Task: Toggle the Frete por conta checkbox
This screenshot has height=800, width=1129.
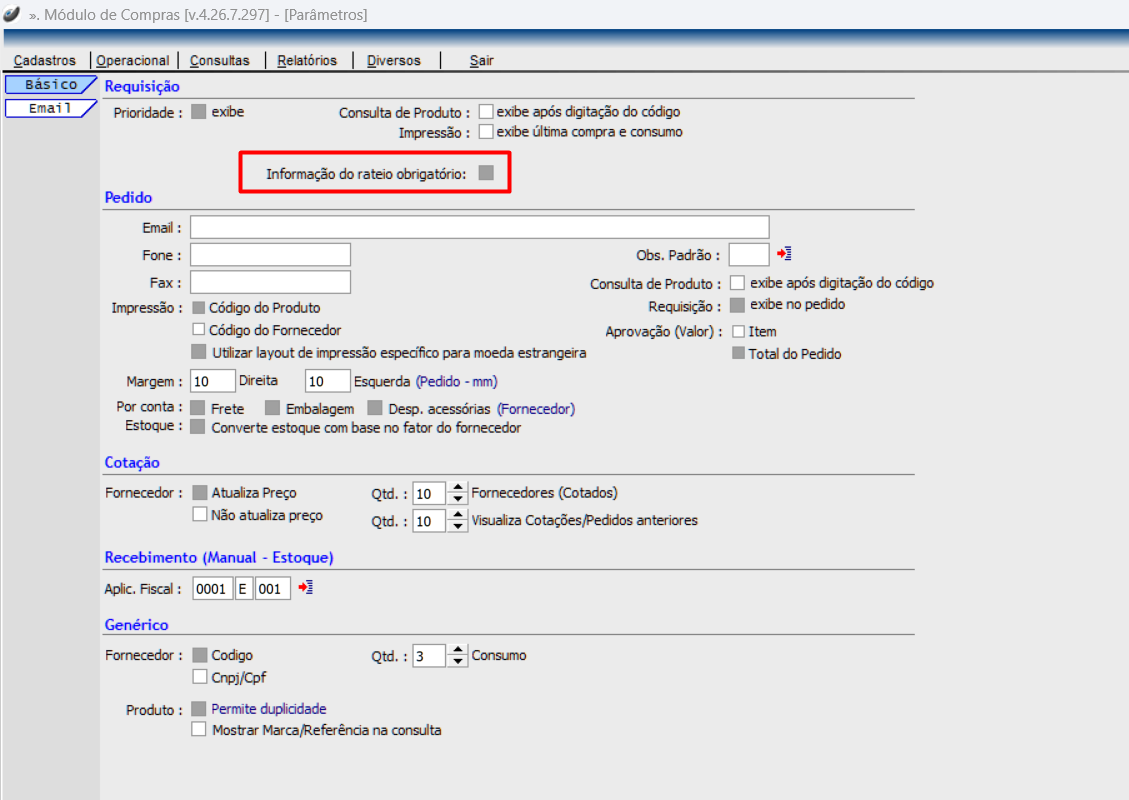Action: tap(198, 408)
